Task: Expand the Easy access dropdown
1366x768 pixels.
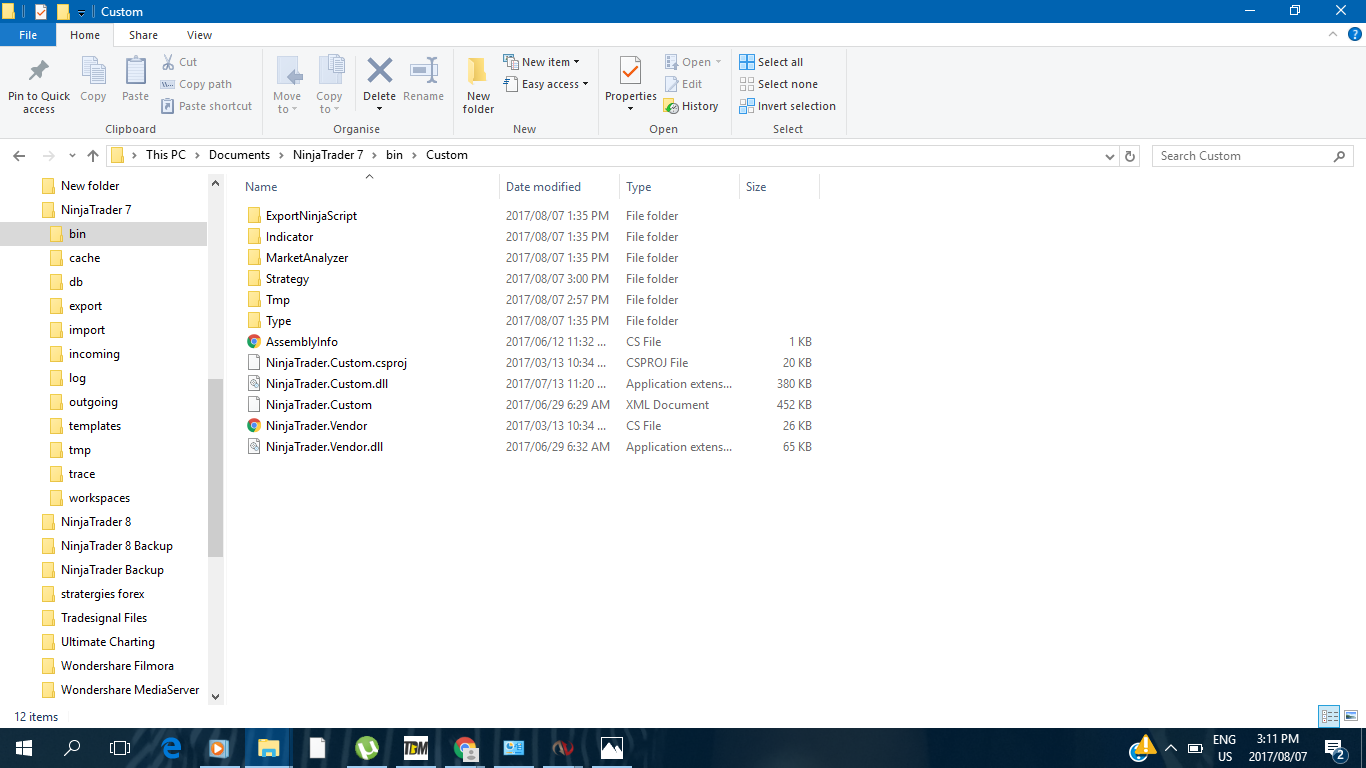Action: pyautogui.click(x=546, y=84)
